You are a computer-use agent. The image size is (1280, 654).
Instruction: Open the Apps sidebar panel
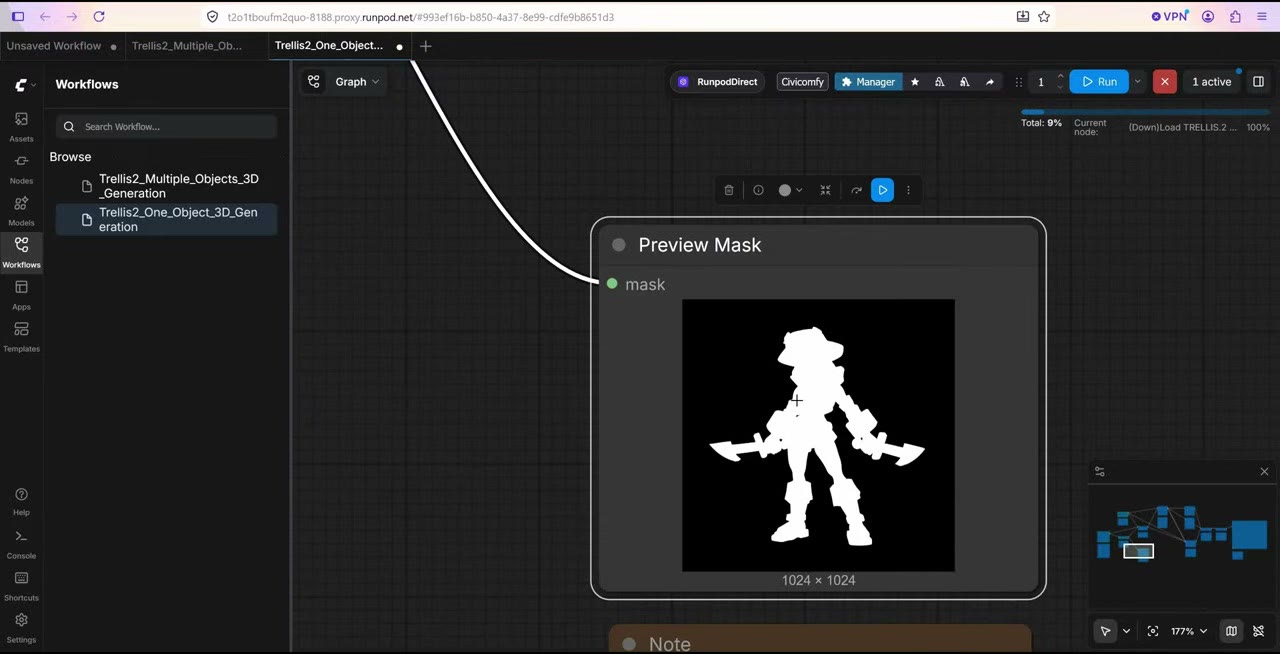tap(21, 293)
